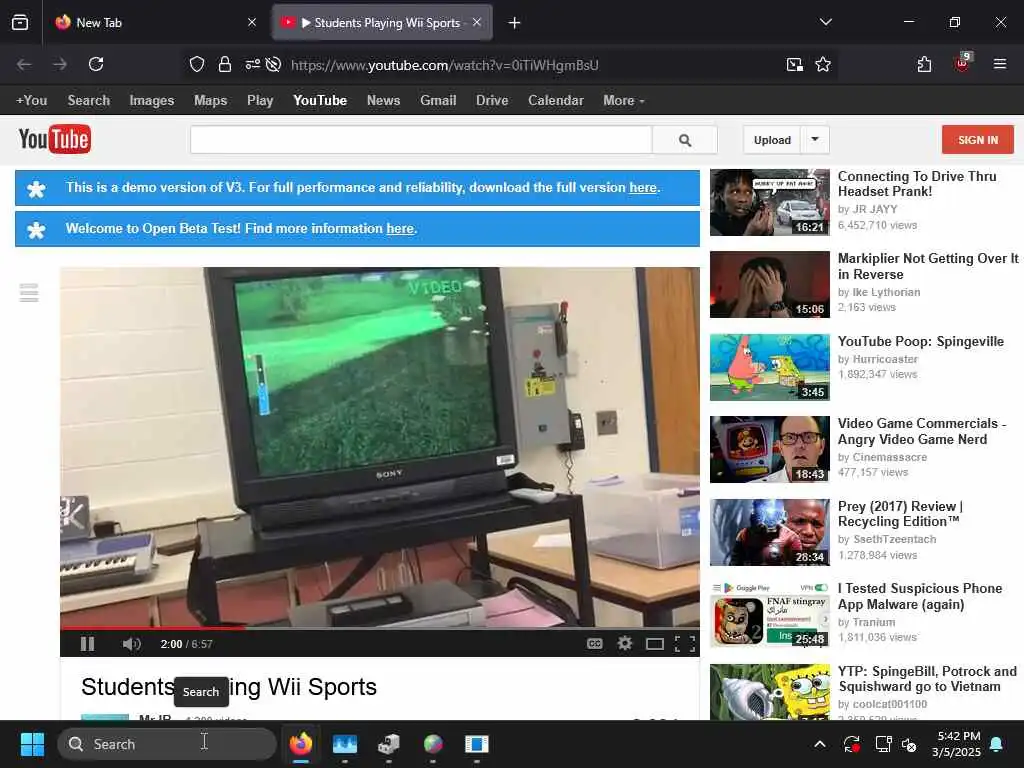Mute the video volume speaker icon
This screenshot has width=1024, height=768.
[x=131, y=644]
